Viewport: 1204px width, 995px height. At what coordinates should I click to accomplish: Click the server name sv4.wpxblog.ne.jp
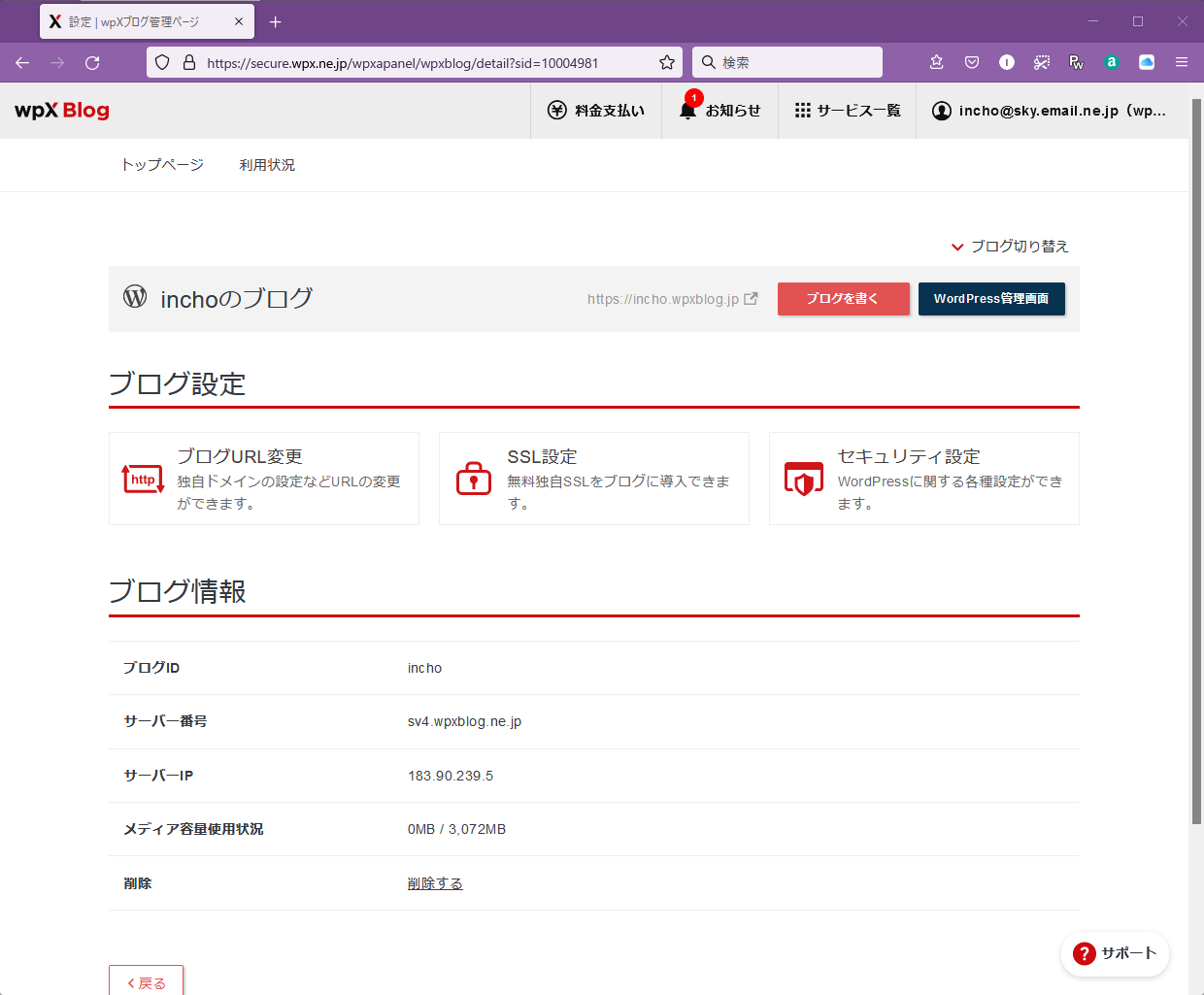pyautogui.click(x=464, y=722)
